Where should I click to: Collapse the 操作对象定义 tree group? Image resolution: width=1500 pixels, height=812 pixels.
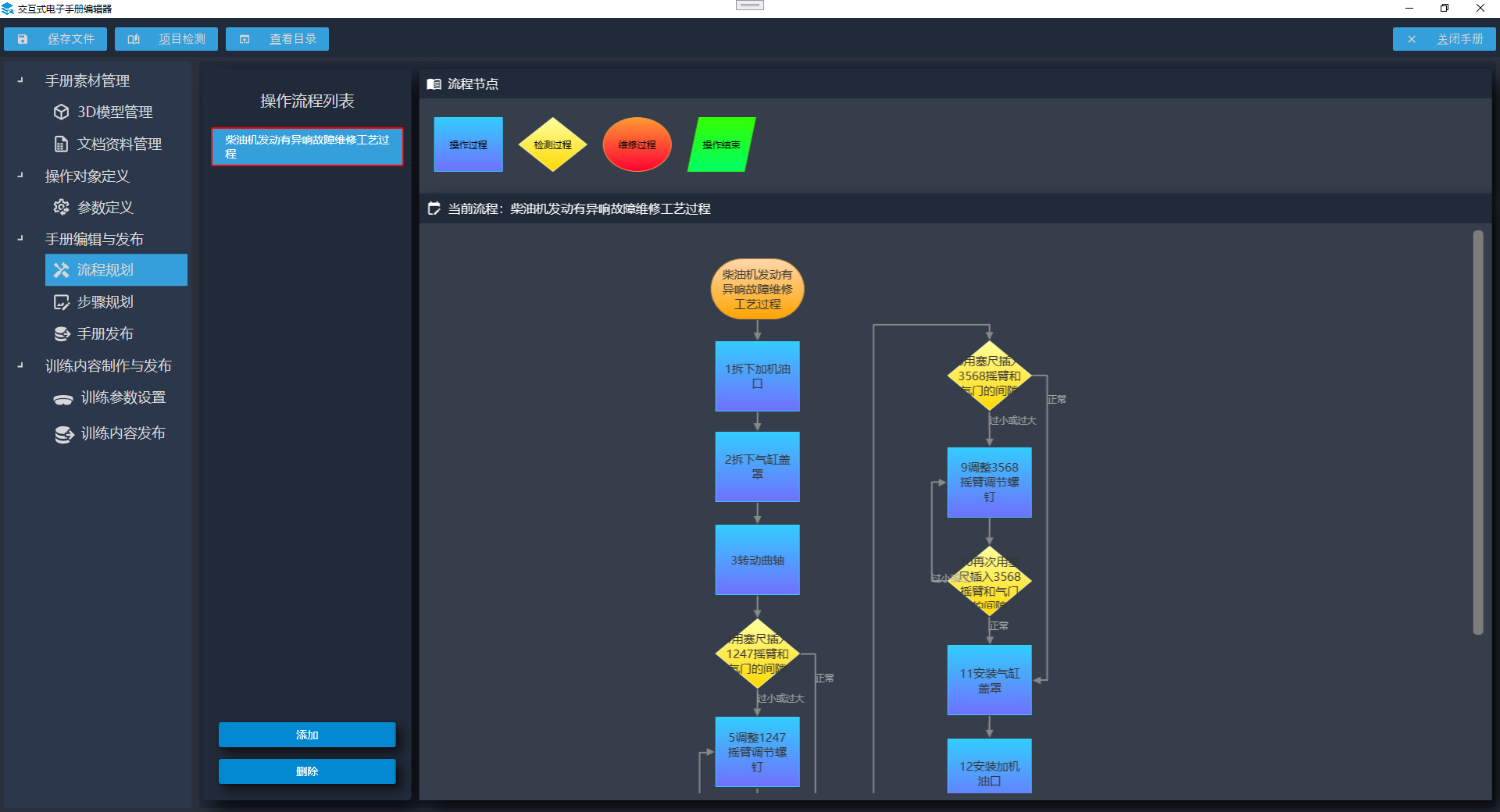click(21, 176)
